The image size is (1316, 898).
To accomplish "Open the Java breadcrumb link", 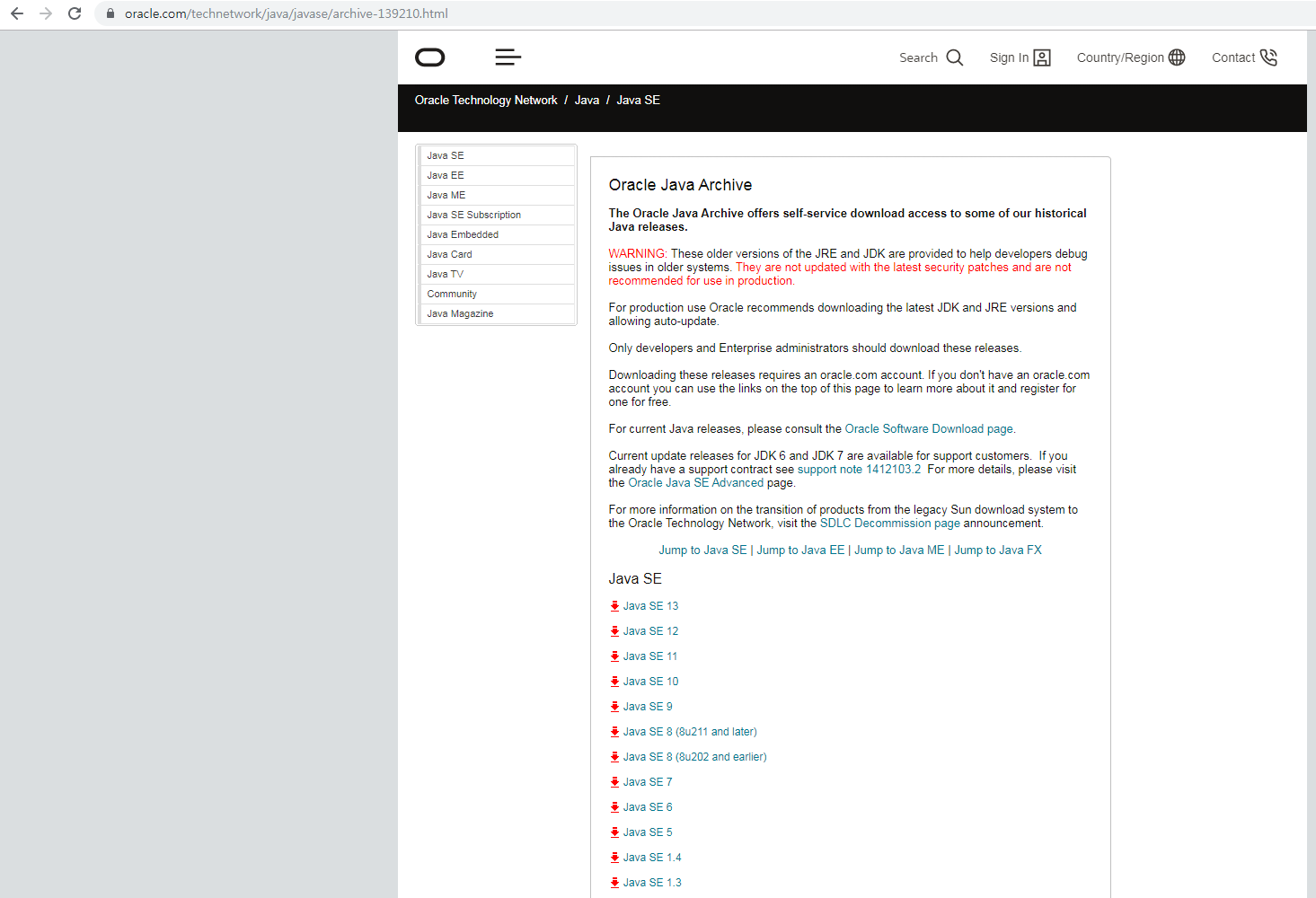I will 587,100.
